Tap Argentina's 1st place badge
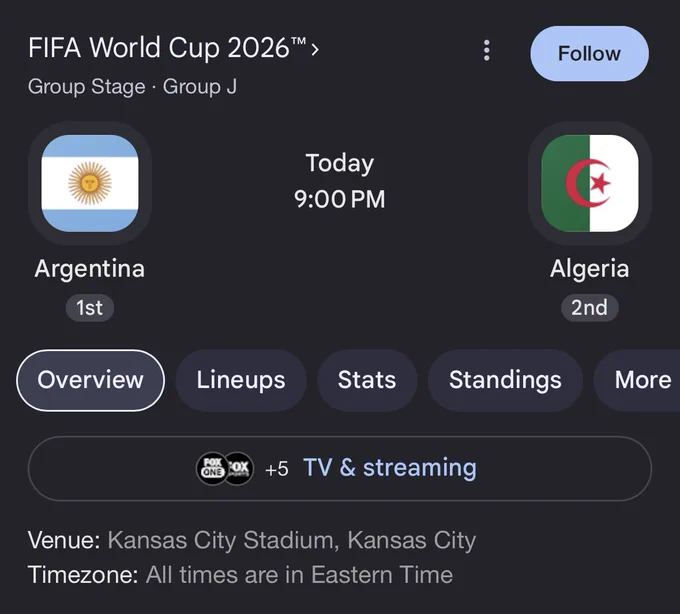The height and width of the screenshot is (614, 680). tap(90, 308)
